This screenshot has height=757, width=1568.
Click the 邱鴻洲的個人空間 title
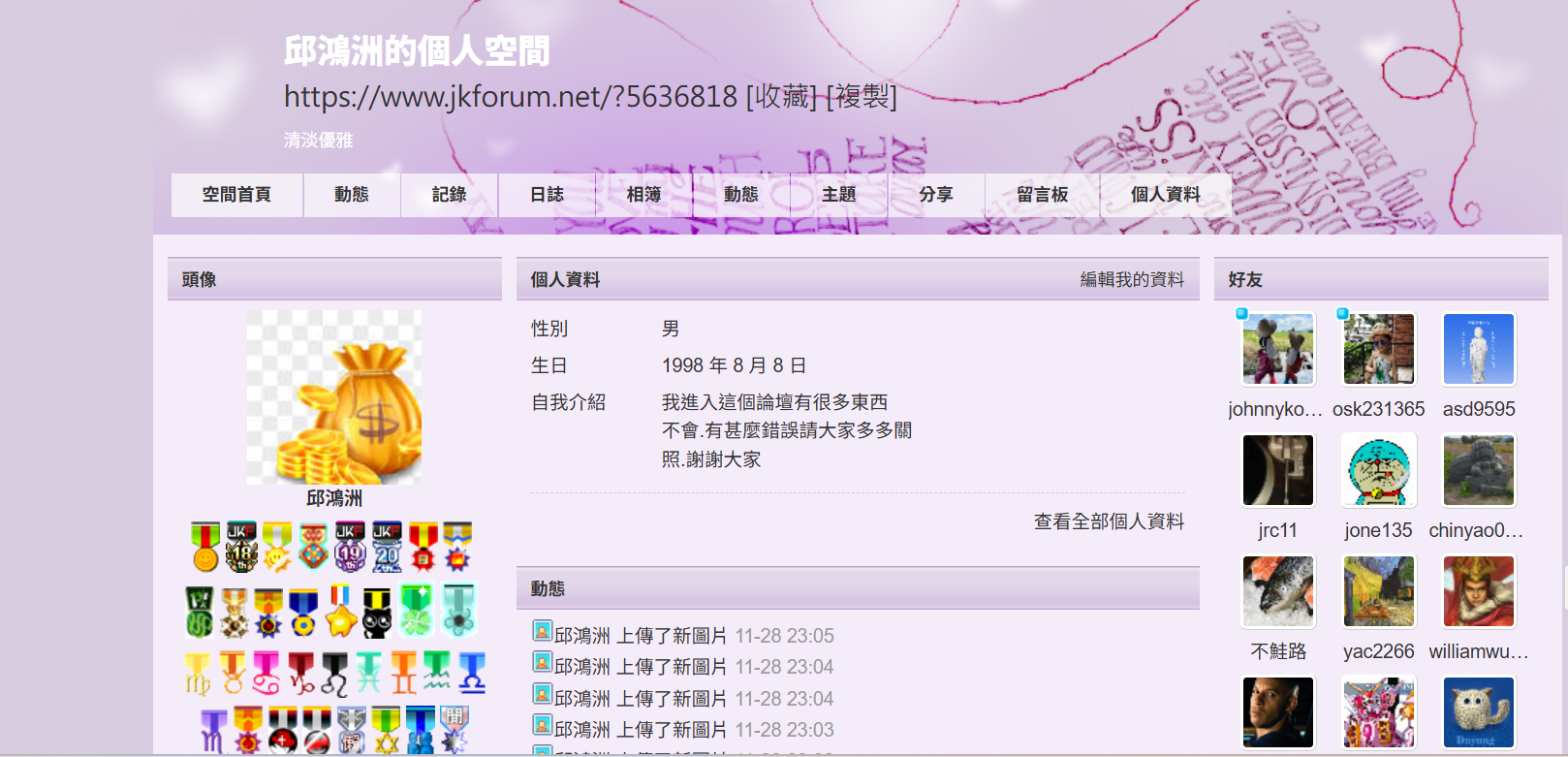click(x=417, y=50)
